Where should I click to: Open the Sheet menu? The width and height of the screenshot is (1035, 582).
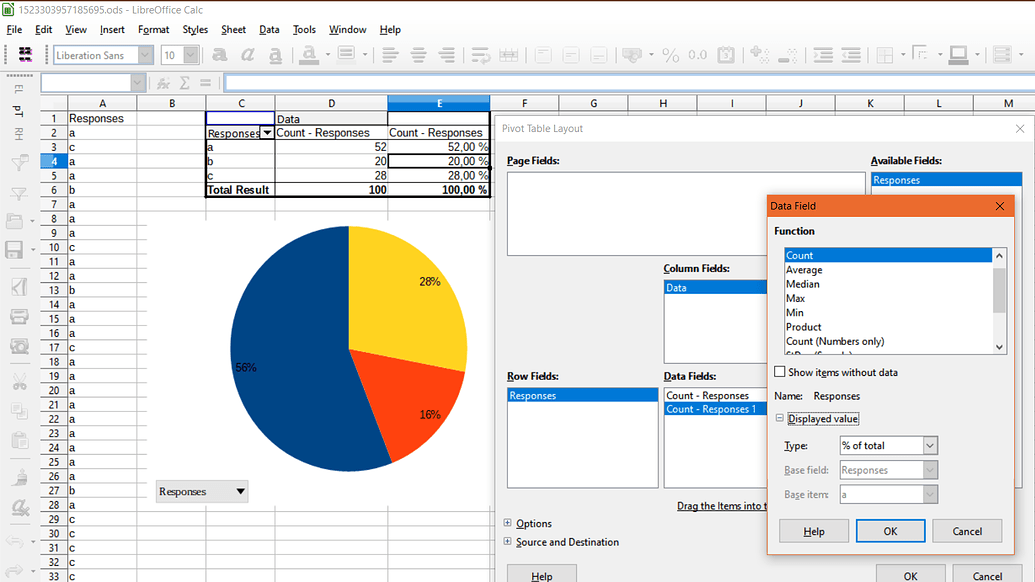(234, 30)
